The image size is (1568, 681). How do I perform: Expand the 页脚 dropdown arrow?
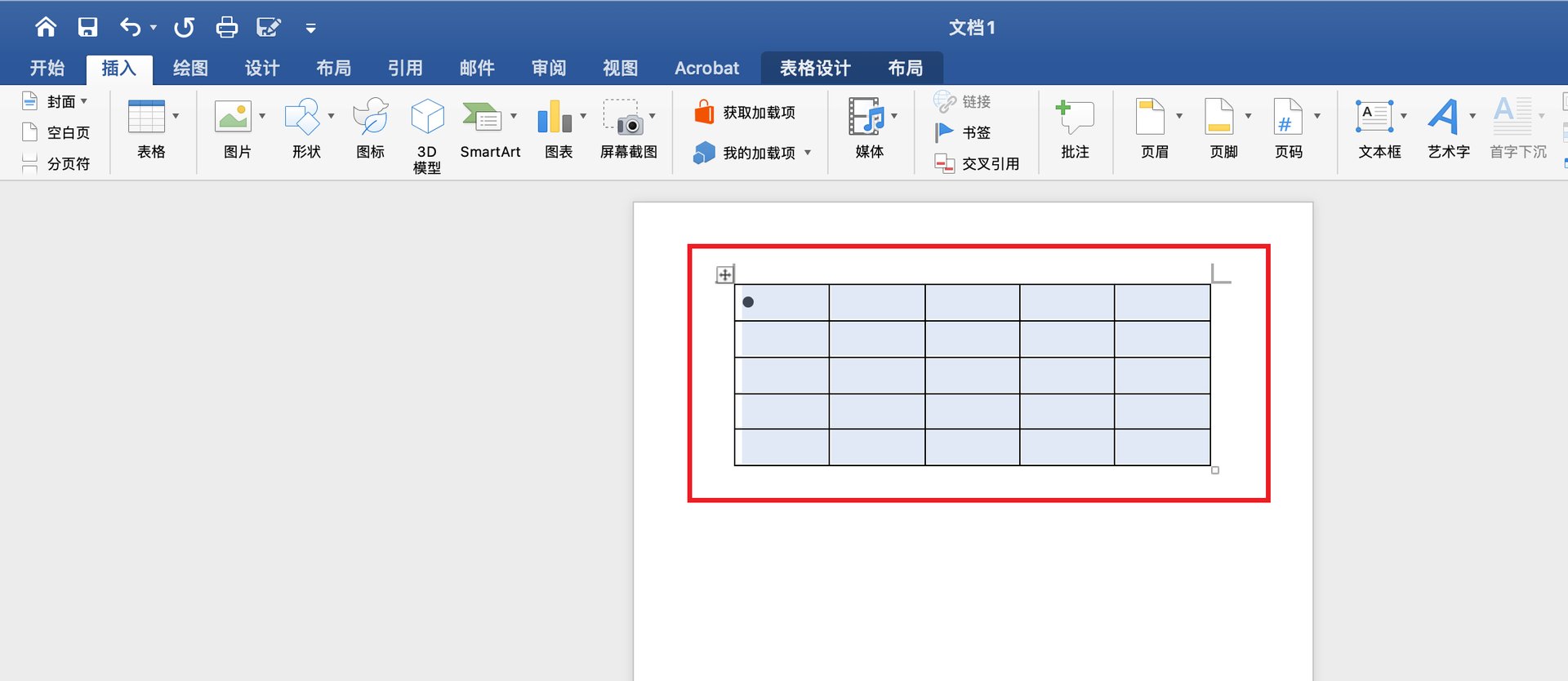tap(1248, 116)
